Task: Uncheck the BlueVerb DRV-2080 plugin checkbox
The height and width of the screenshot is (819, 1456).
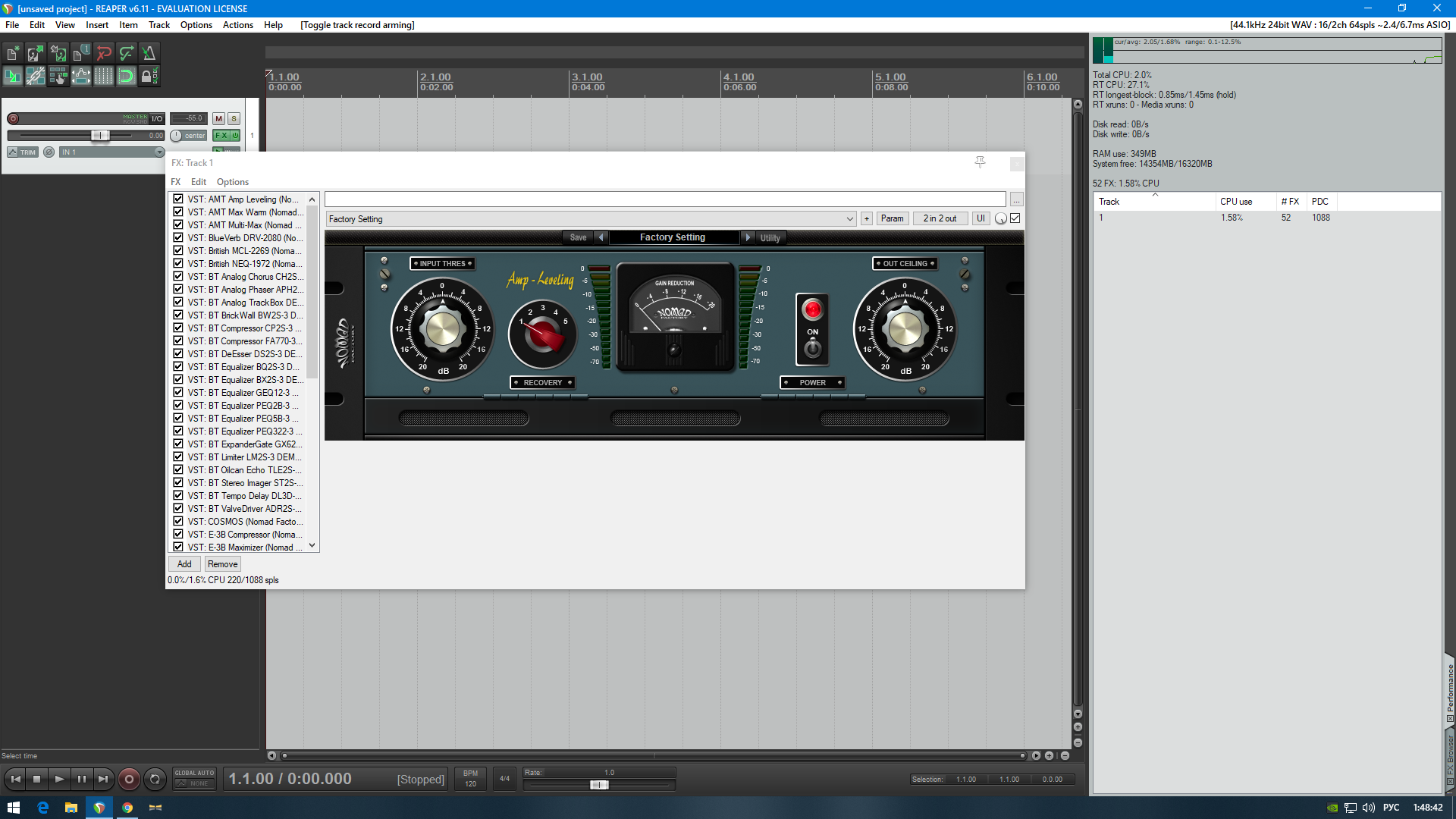Action: tap(178, 237)
